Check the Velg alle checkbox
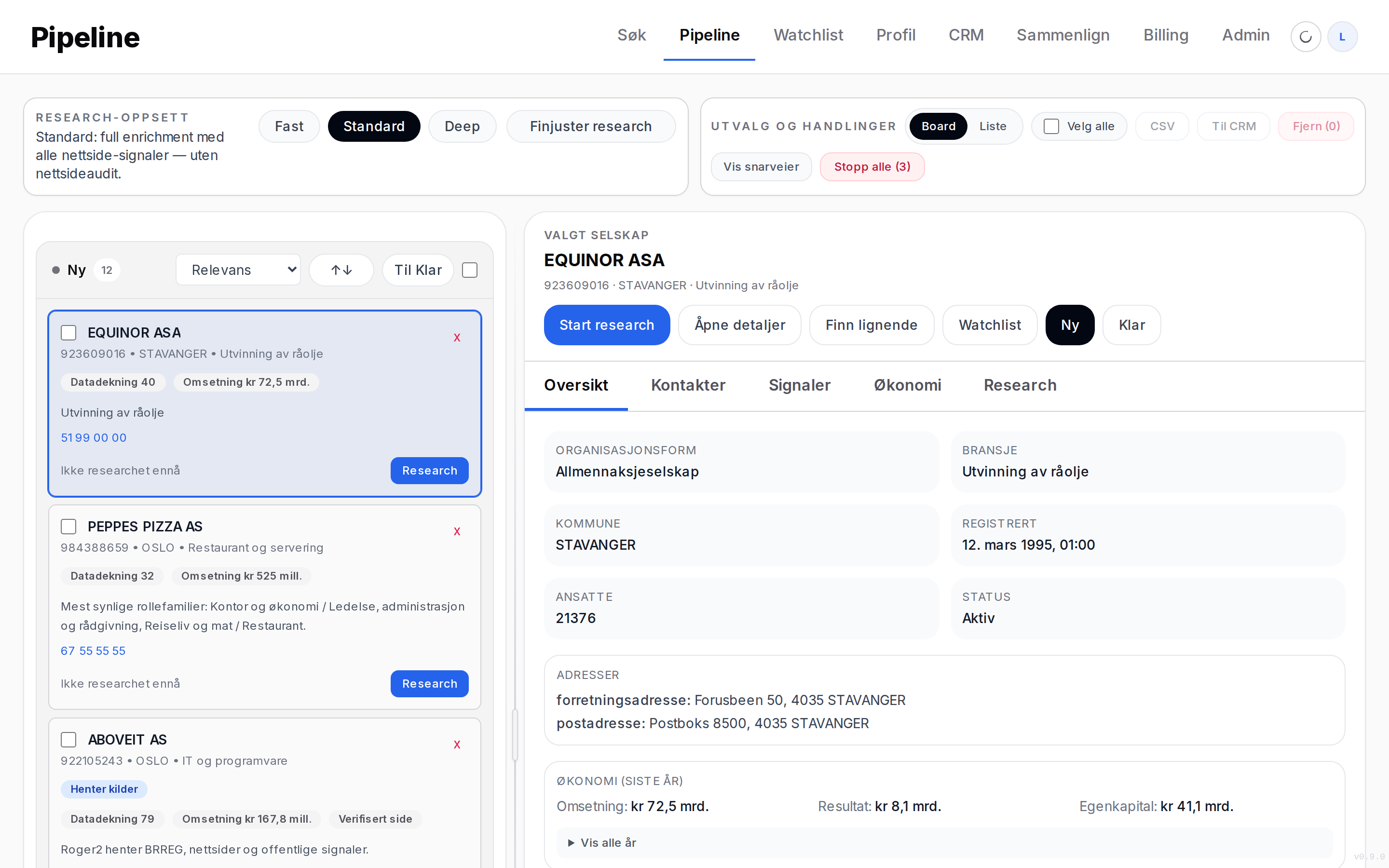The image size is (1389, 868). 1051,126
